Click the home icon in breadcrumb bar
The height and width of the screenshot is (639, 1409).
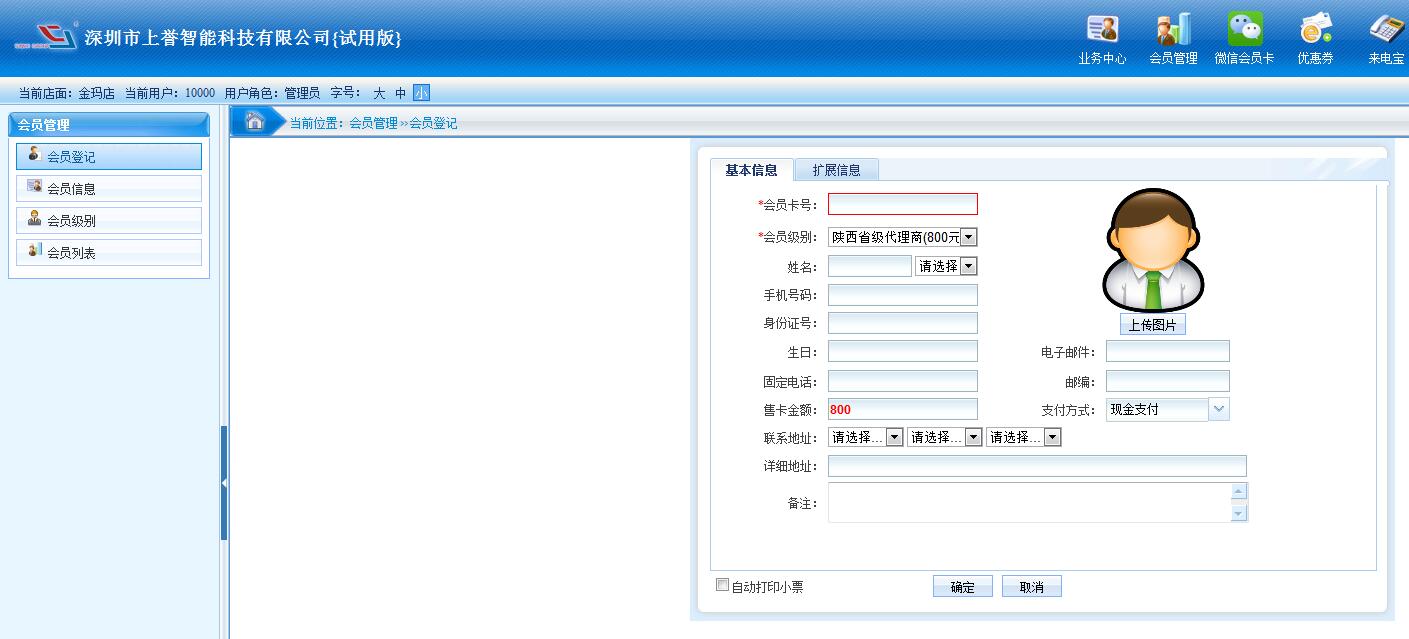[x=255, y=122]
